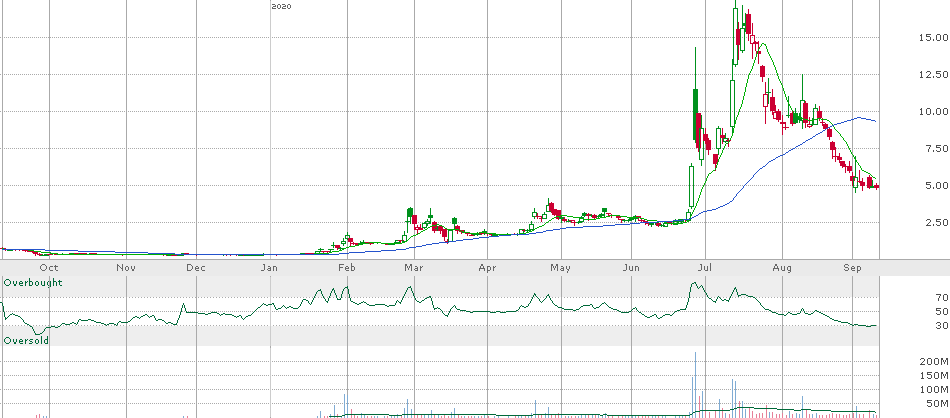Click the 5.00 price axis label

[x=937, y=185]
